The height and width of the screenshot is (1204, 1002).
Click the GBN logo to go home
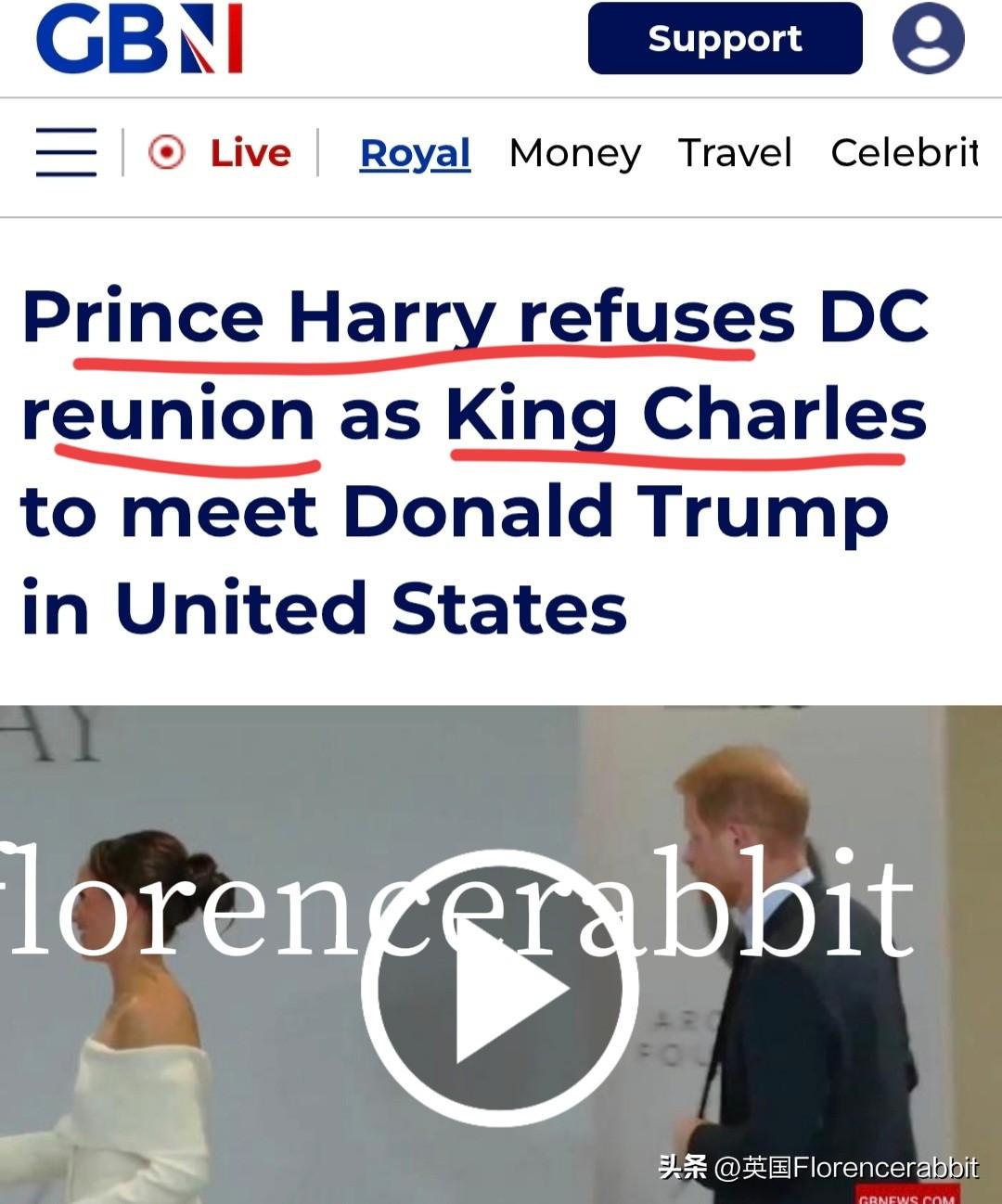tap(139, 38)
